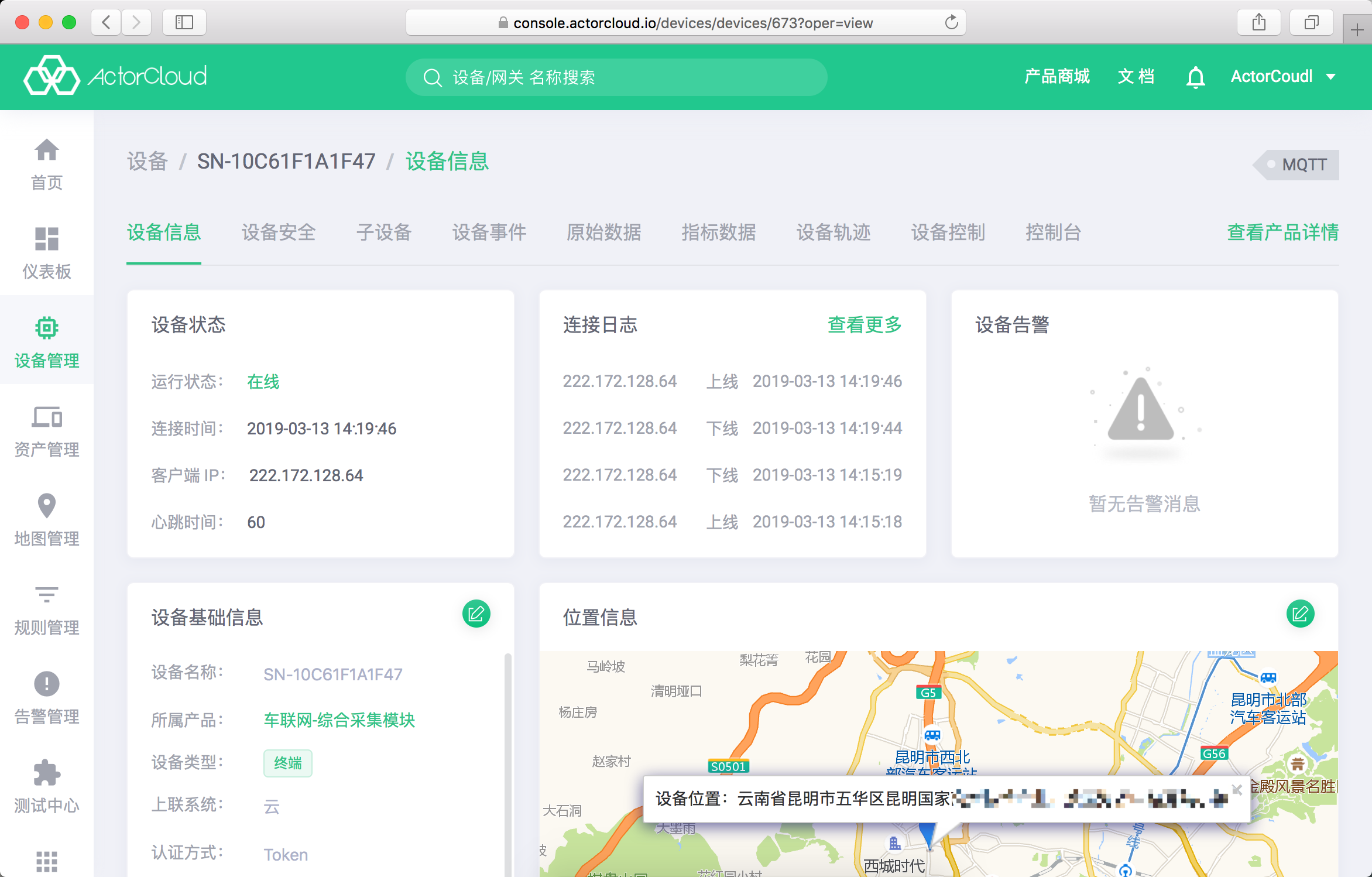
Task: Click the 设备/网关 名称搜索 field
Action: pos(616,77)
